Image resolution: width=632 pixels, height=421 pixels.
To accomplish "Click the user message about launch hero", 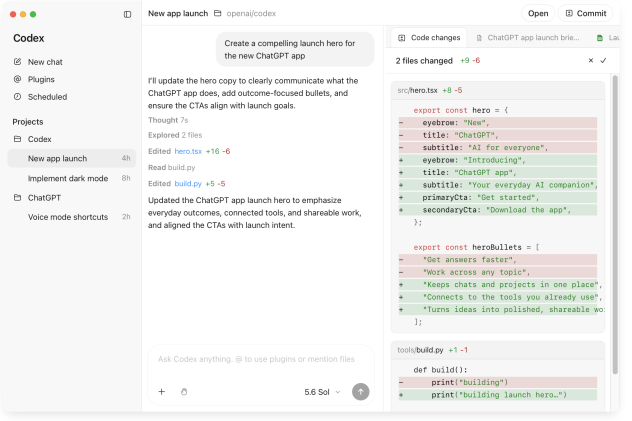I will coord(295,49).
